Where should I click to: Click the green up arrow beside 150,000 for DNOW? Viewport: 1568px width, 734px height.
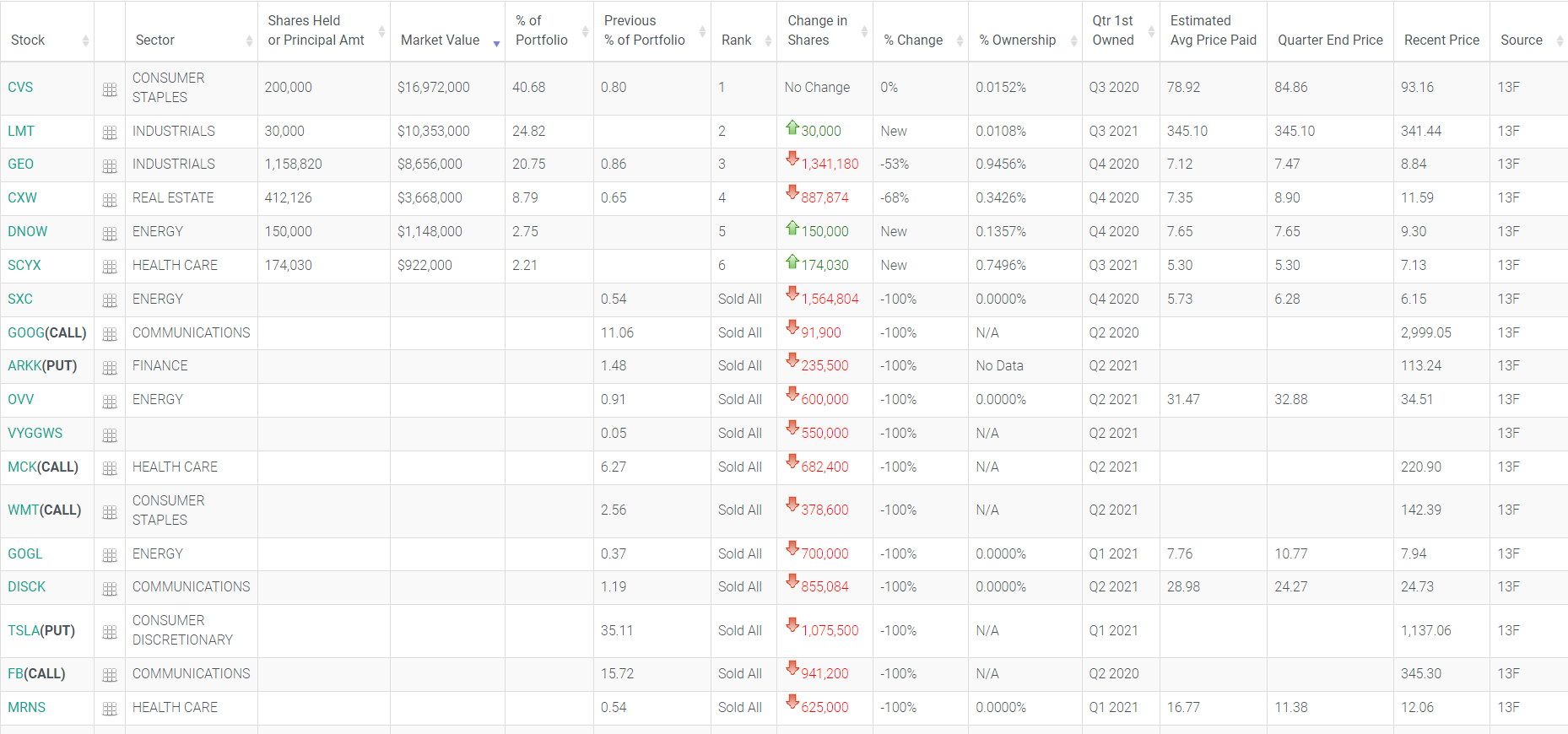(x=792, y=228)
